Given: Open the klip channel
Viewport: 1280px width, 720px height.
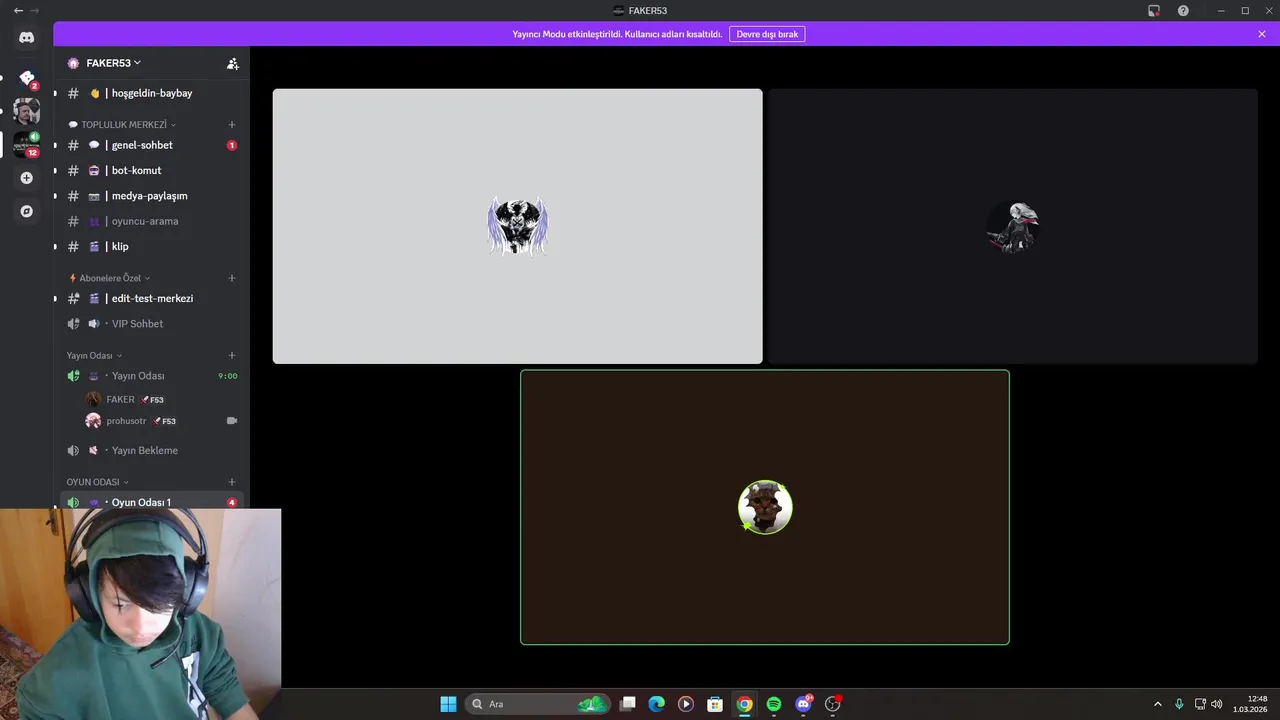Looking at the screenshot, I should coord(152,246).
